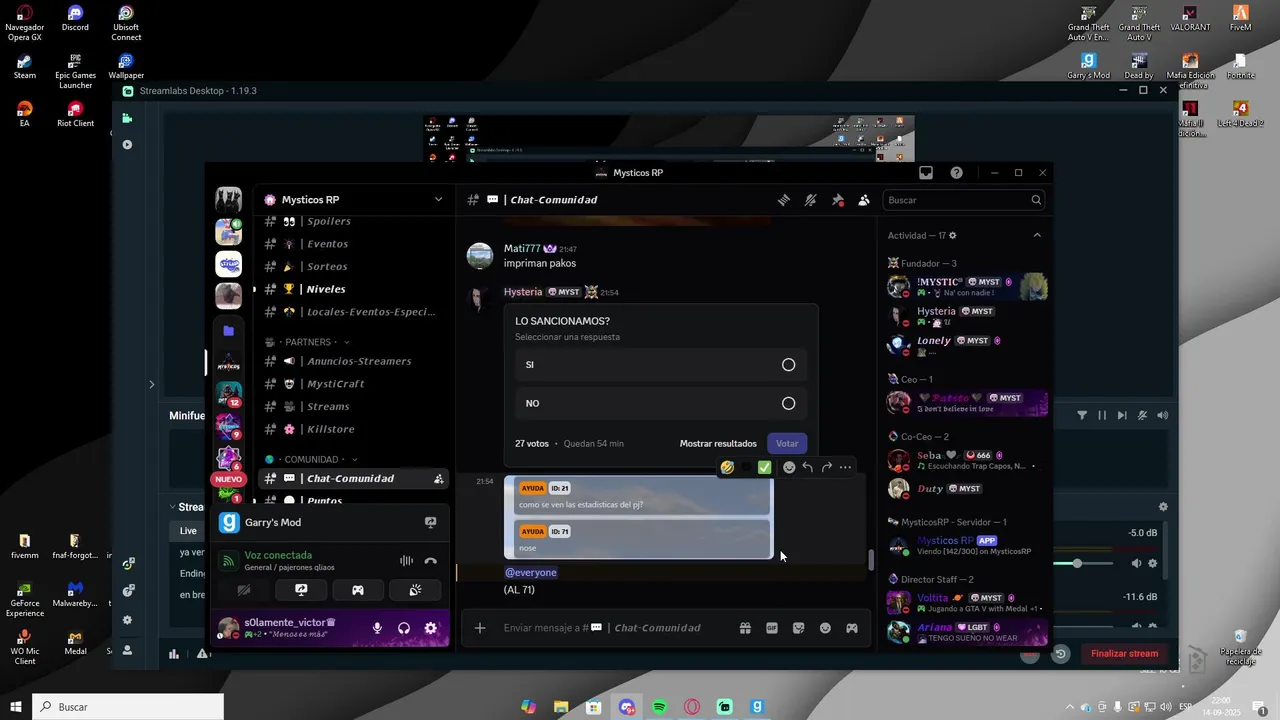Viewport: 1280px width, 720px height.
Task: Open the GIF picker in Discord
Action: (x=772, y=628)
